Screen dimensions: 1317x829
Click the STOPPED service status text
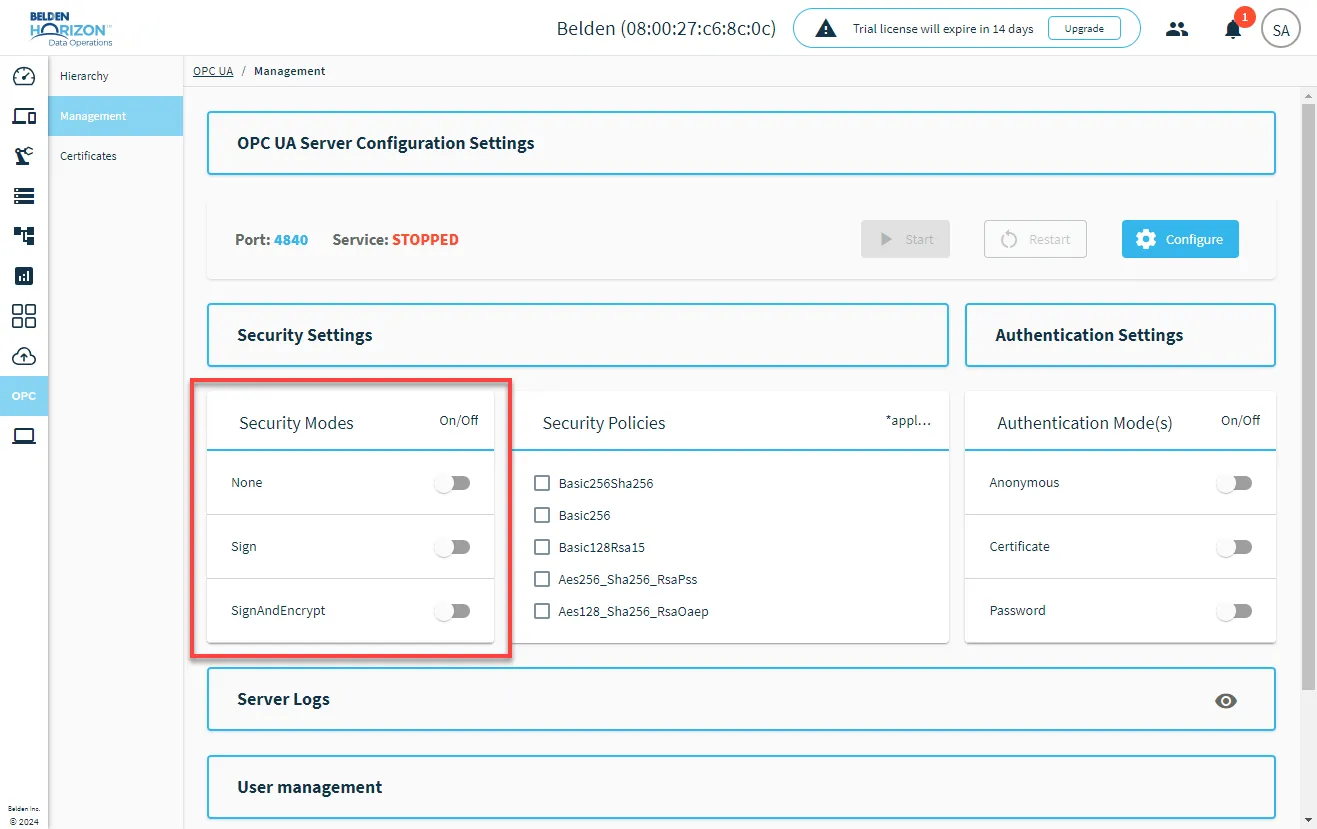[425, 240]
